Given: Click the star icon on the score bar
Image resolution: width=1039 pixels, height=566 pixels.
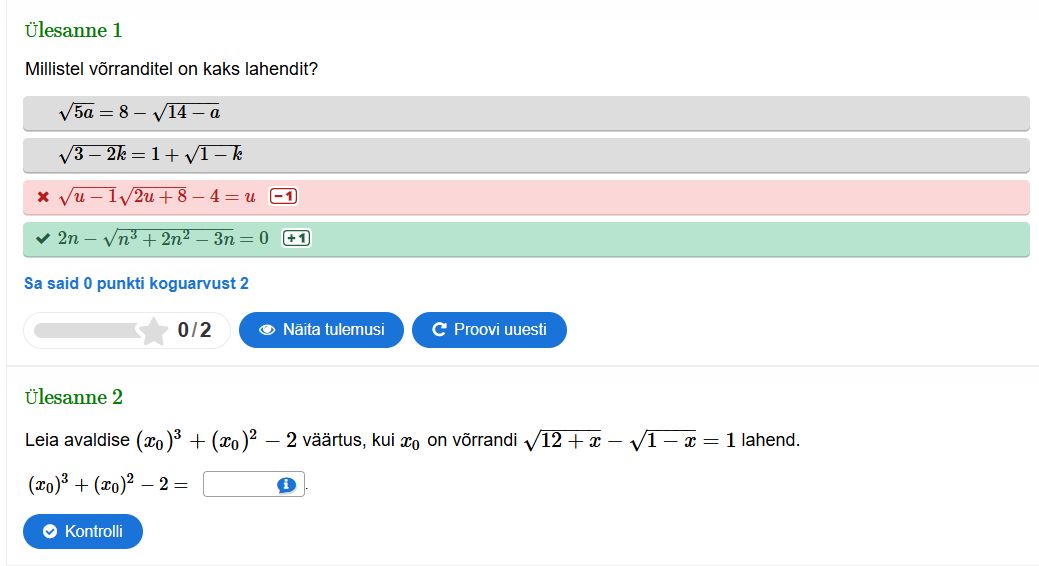Looking at the screenshot, I should pos(153,331).
